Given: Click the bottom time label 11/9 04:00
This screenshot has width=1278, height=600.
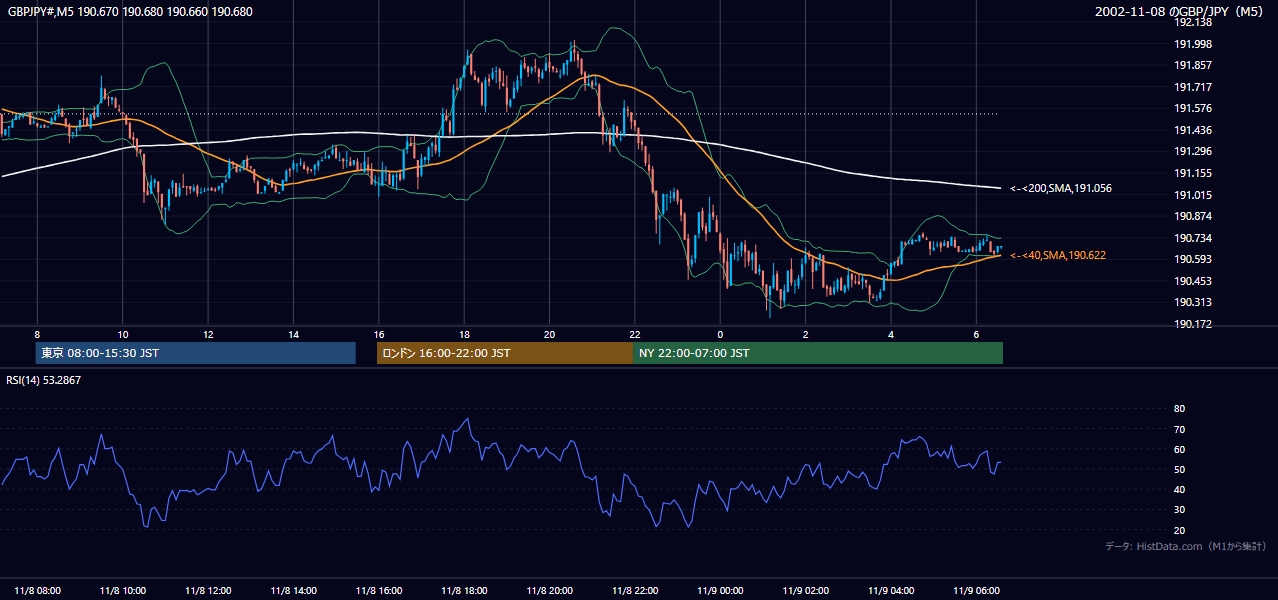Looking at the screenshot, I should click(x=891, y=590).
